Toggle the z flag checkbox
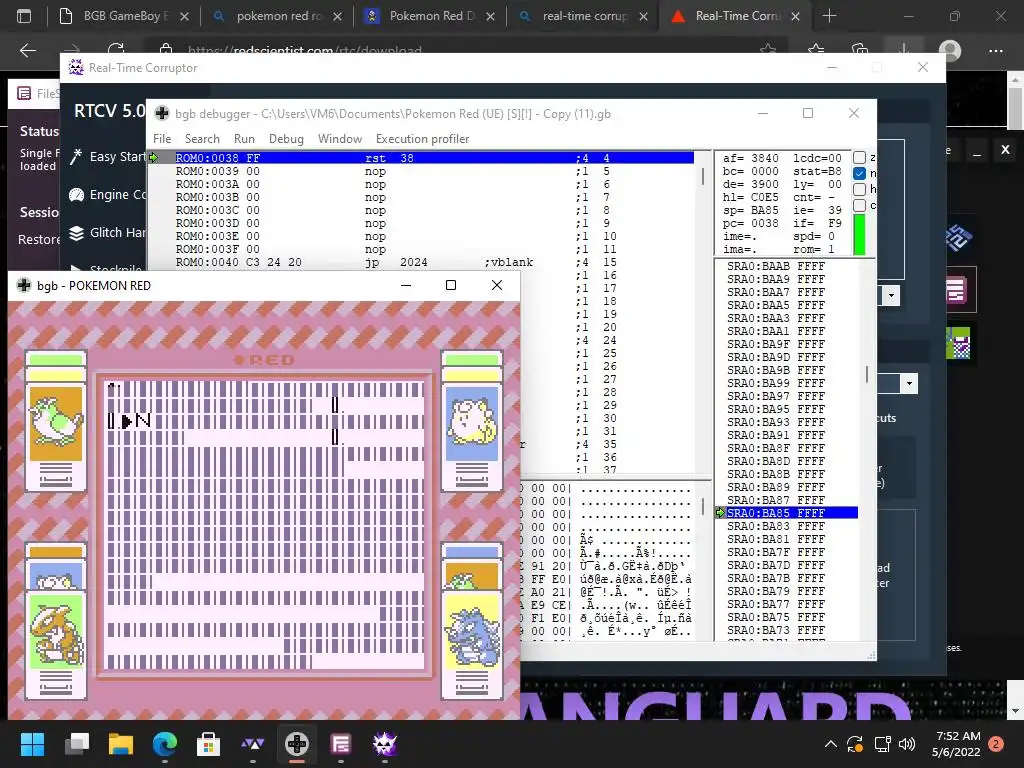The height and width of the screenshot is (768, 1024). 859,157
